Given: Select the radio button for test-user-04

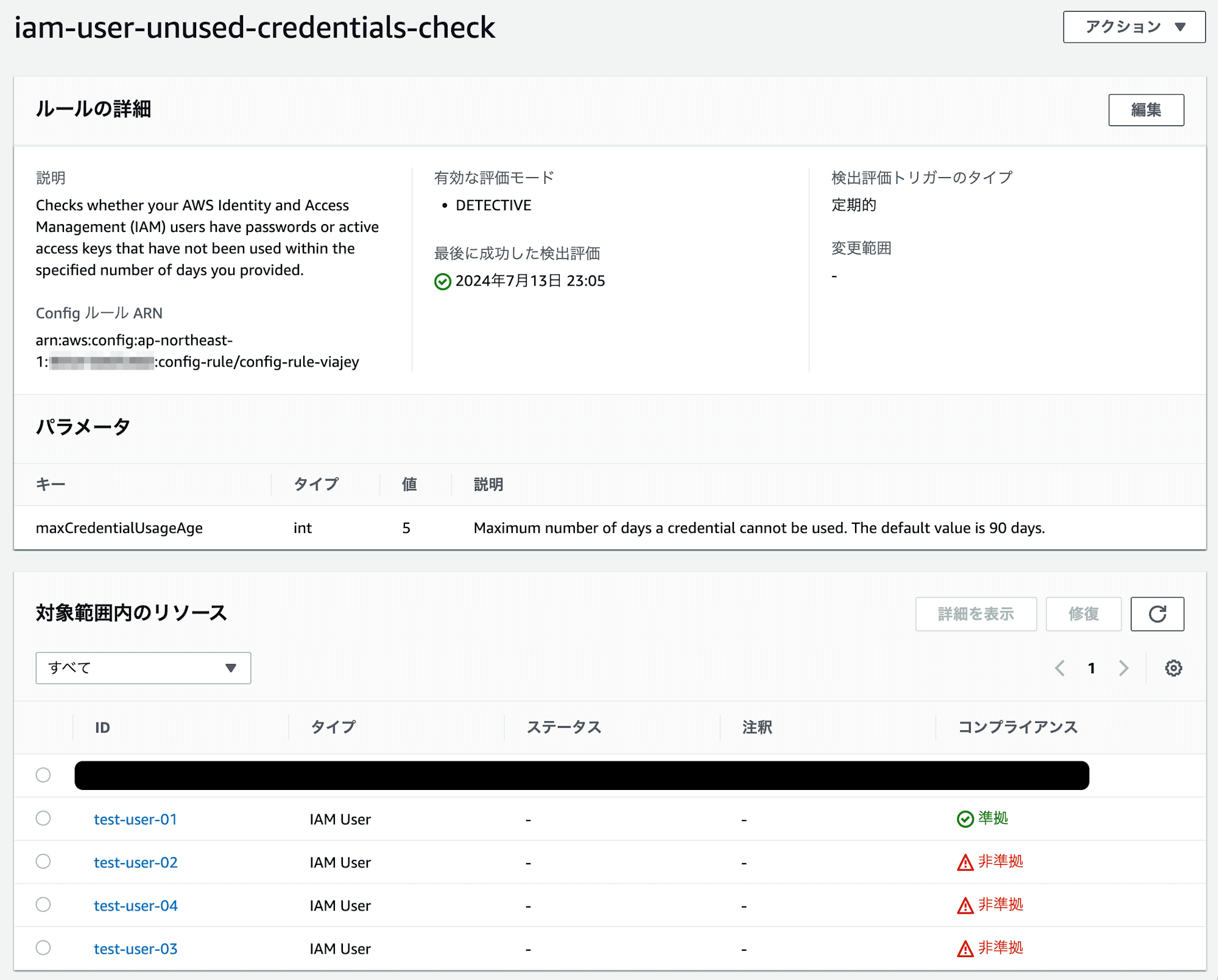Looking at the screenshot, I should click(43, 904).
